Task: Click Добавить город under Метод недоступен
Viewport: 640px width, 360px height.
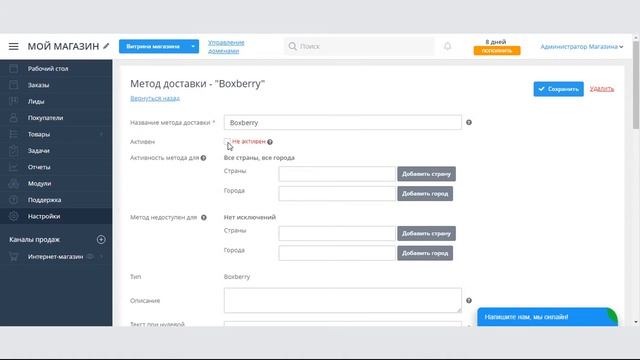Action: coord(425,253)
